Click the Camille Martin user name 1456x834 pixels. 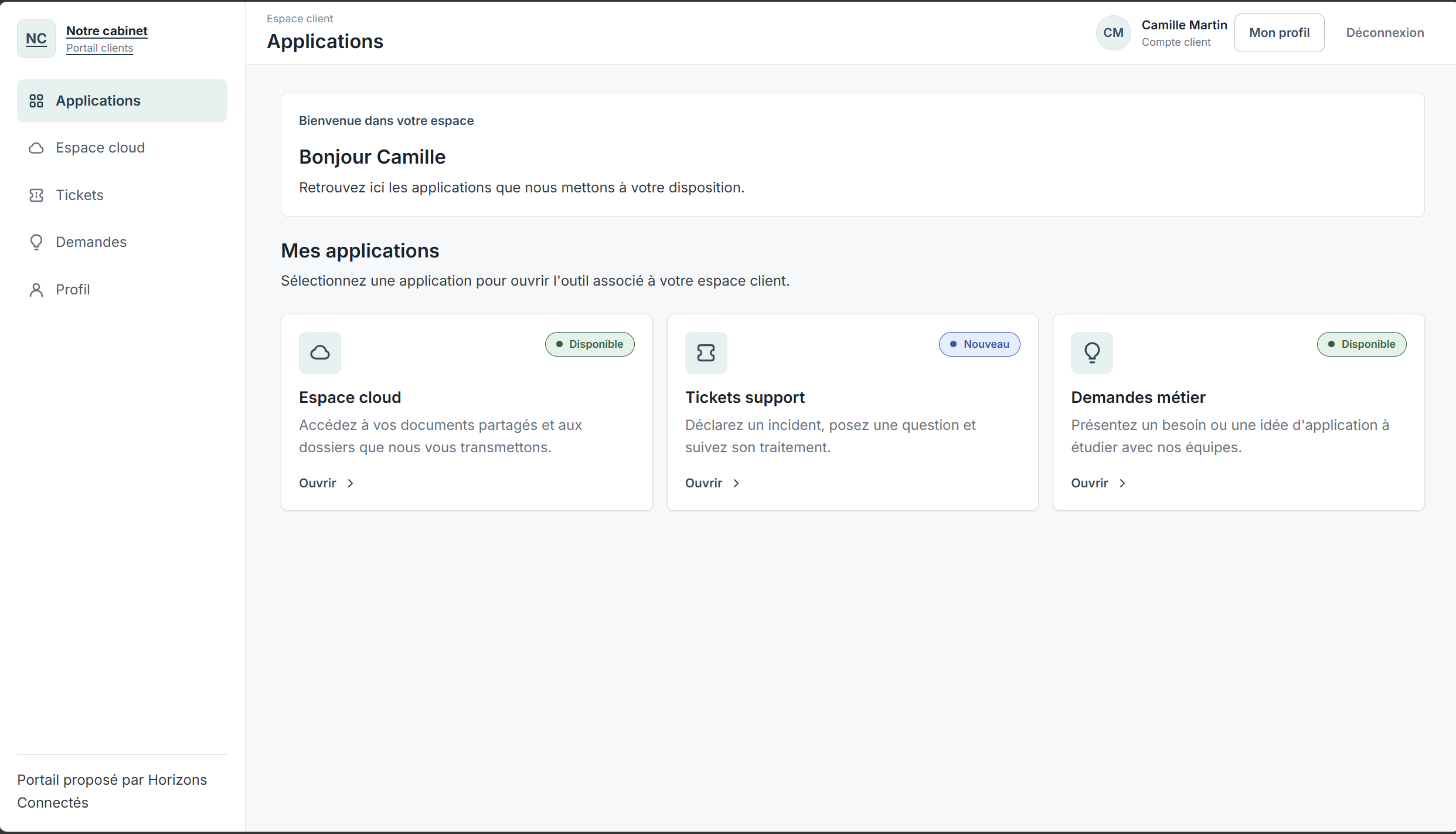coord(1184,25)
